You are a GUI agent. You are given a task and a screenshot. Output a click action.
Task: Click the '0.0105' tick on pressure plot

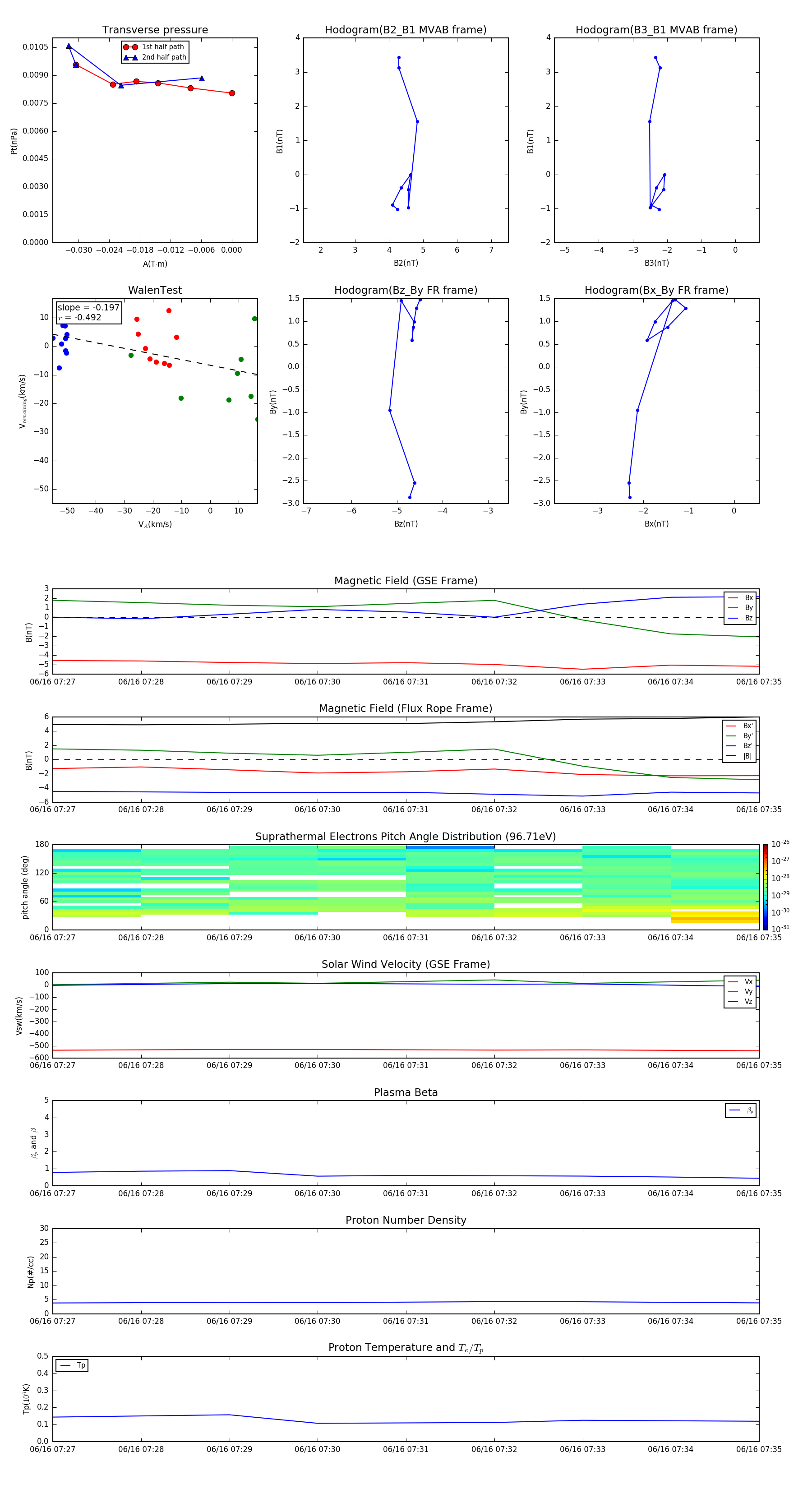[35, 47]
